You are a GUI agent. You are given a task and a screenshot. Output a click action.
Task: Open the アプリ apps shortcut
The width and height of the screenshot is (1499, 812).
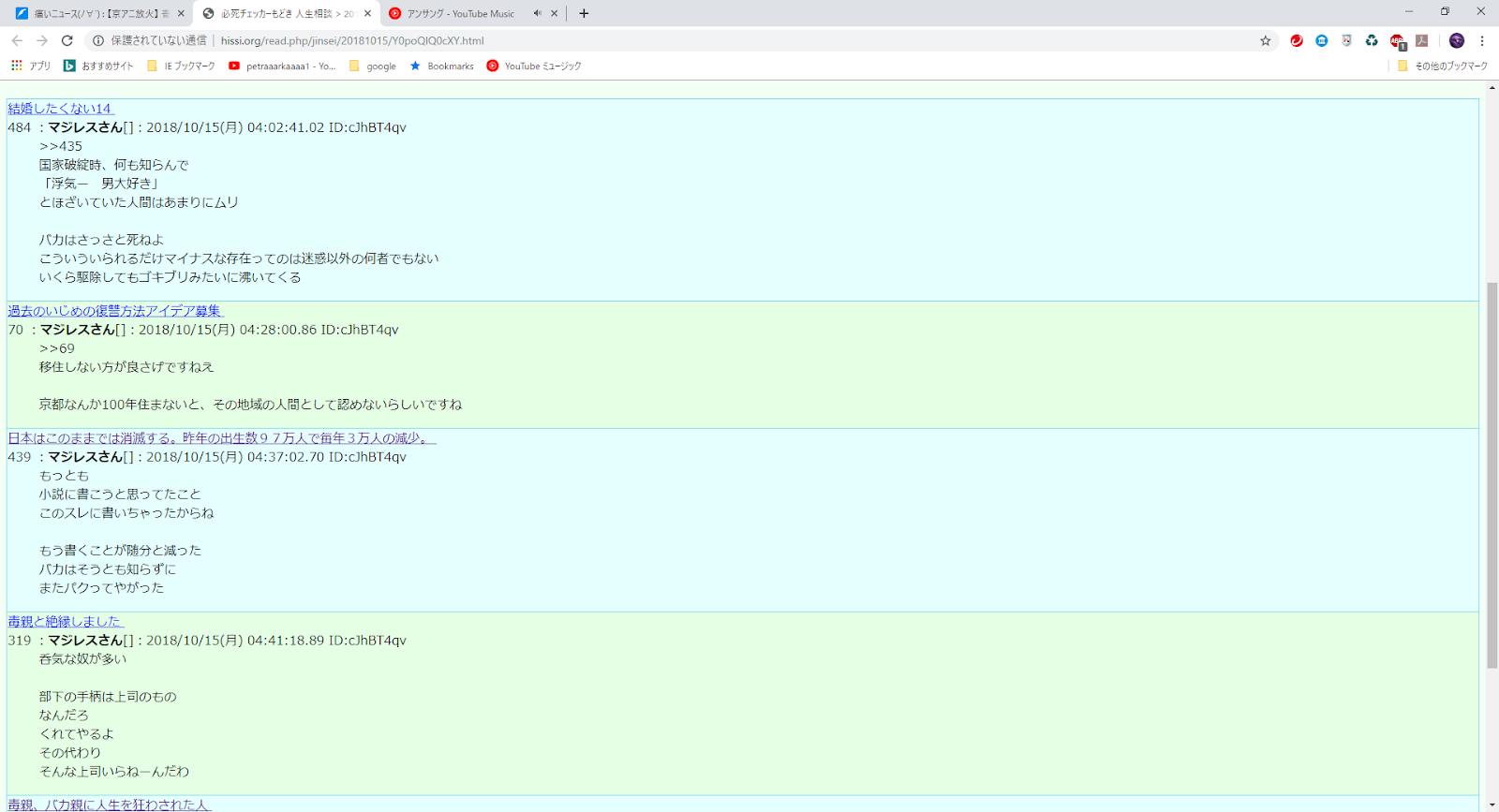(x=31, y=66)
